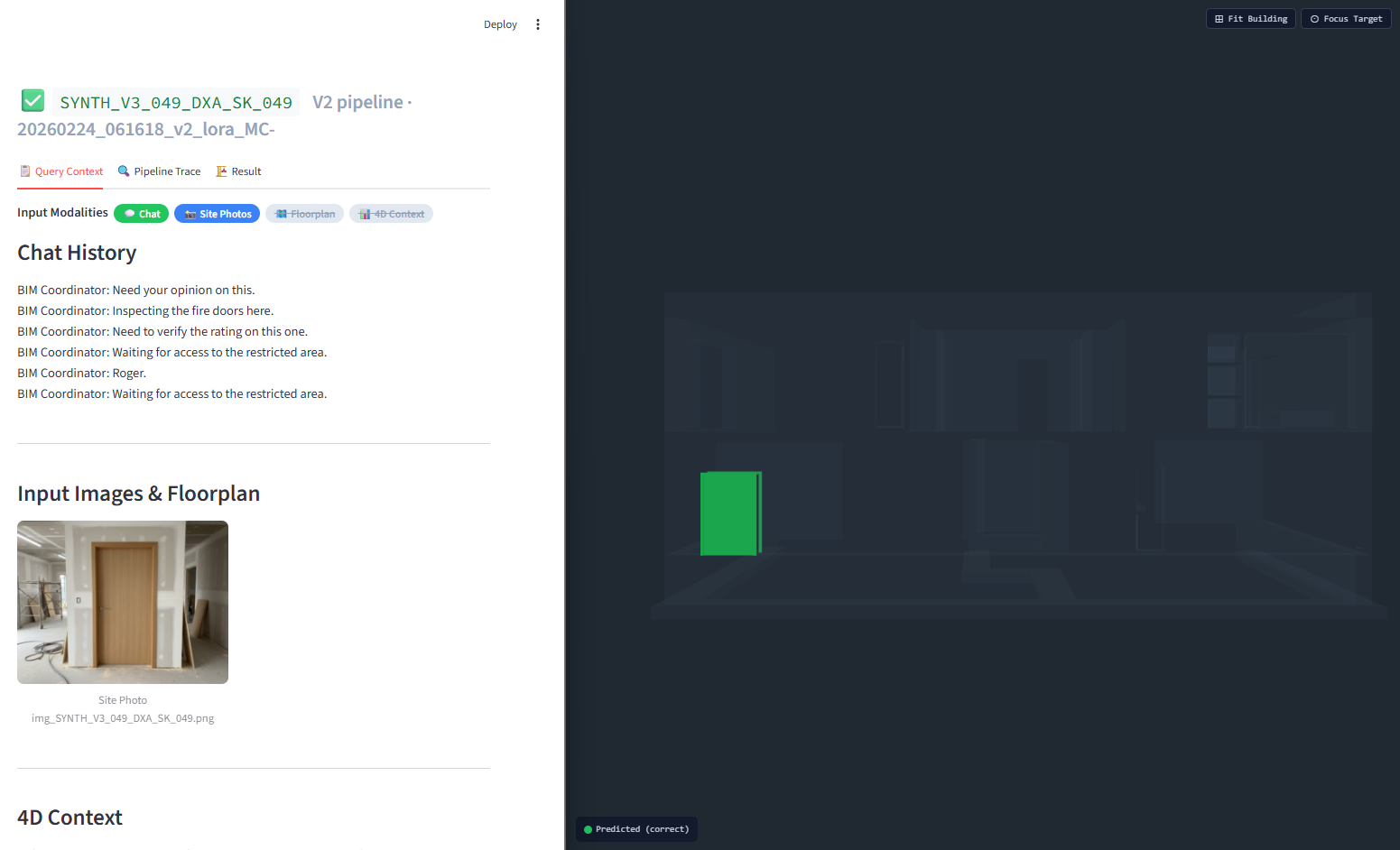The height and width of the screenshot is (850, 1400).
Task: Click the SYNTH_V3_049_DXA_SK_049 sample ID
Action: click(176, 103)
